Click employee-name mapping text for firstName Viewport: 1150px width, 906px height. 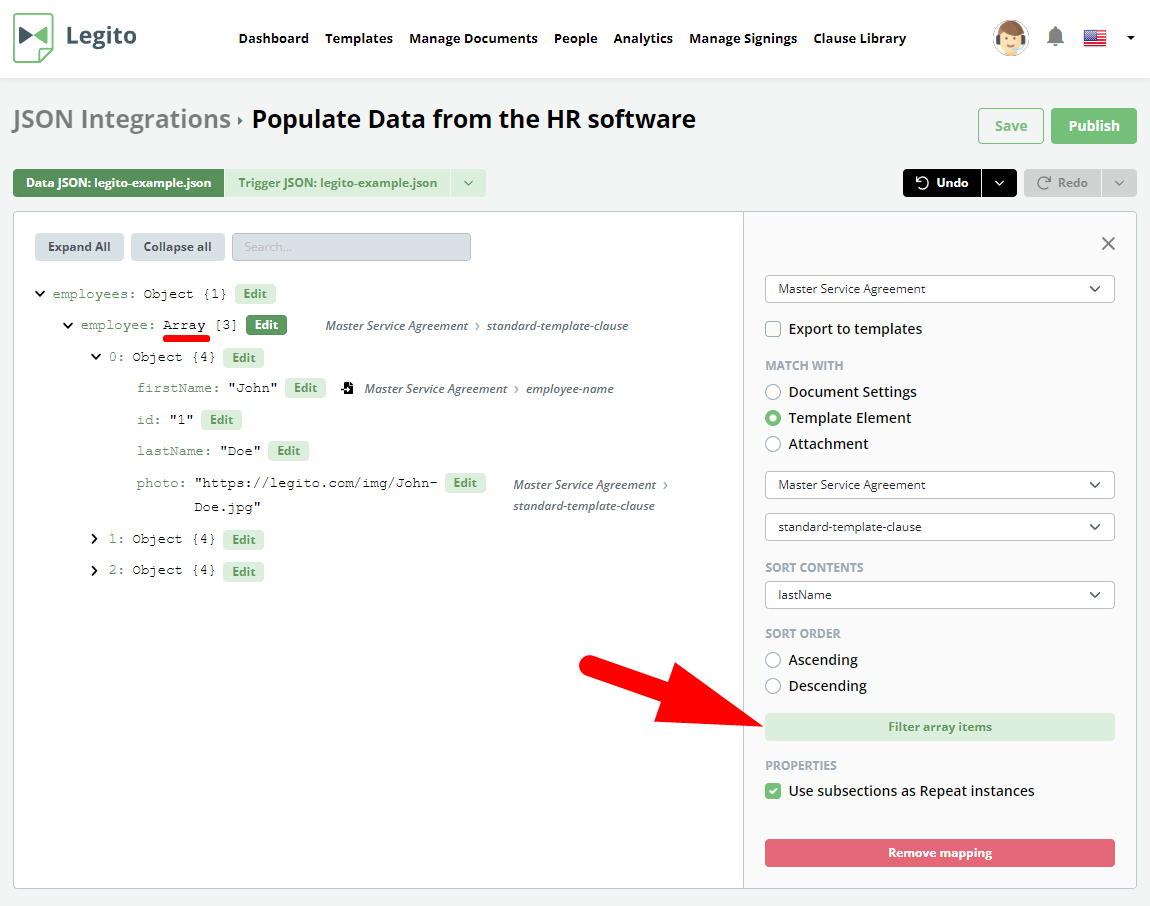[569, 389]
